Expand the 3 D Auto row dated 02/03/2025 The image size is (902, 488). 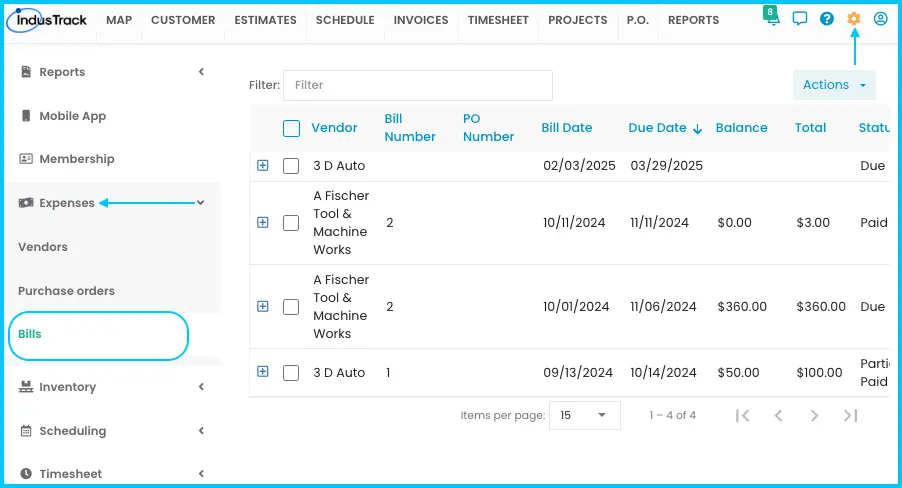[263, 166]
